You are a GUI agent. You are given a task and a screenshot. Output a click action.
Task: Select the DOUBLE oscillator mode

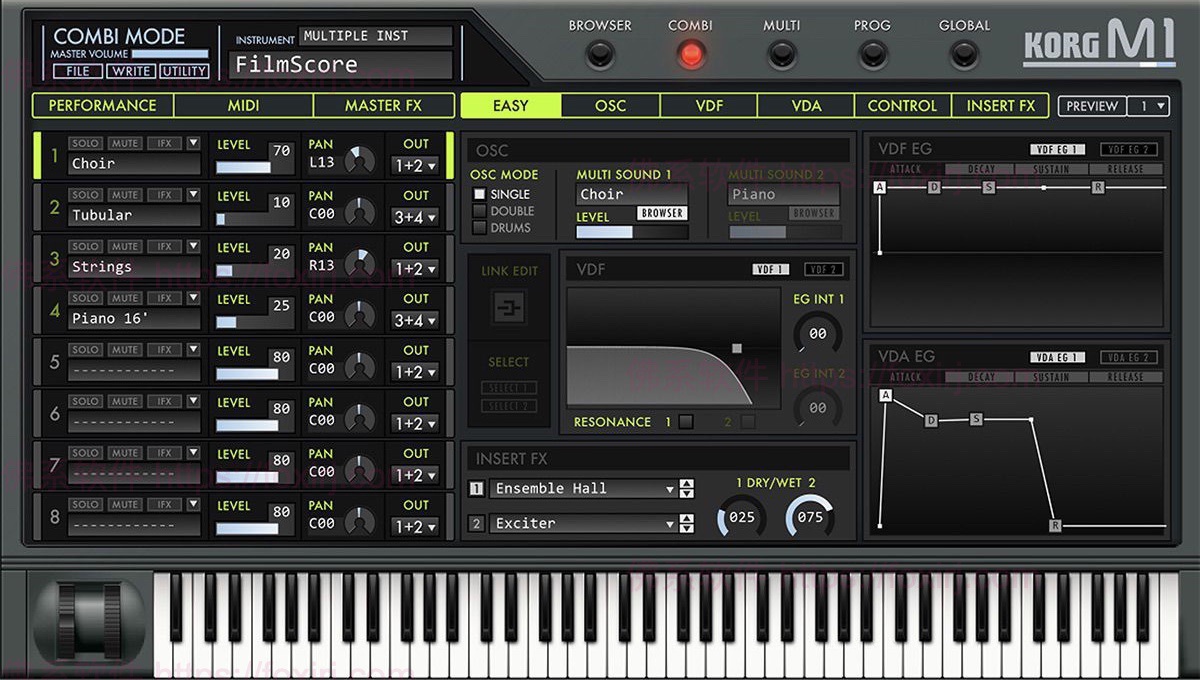click(x=479, y=211)
